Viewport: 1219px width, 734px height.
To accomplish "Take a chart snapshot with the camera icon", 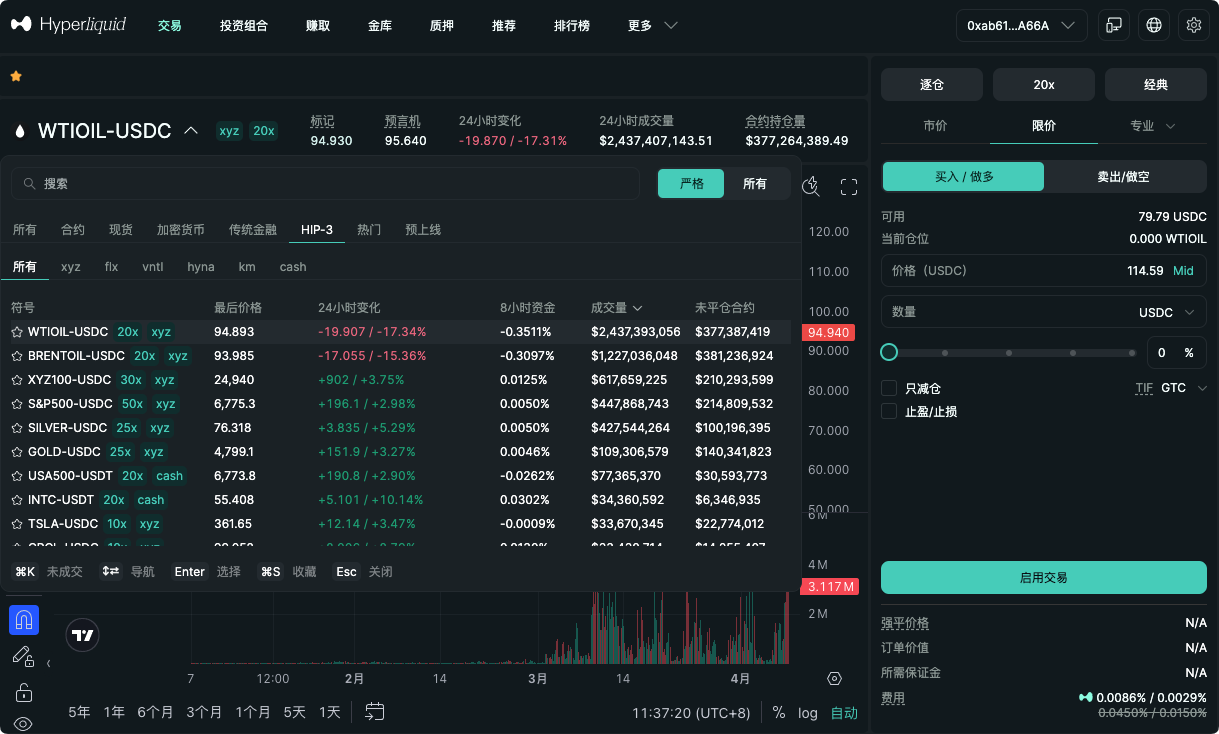I will [x=834, y=678].
